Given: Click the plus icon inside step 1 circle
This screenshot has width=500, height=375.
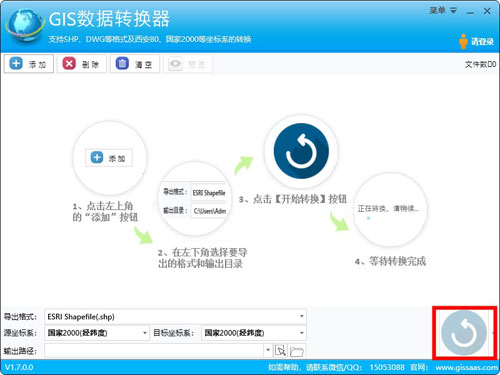Looking at the screenshot, I should coord(97,157).
